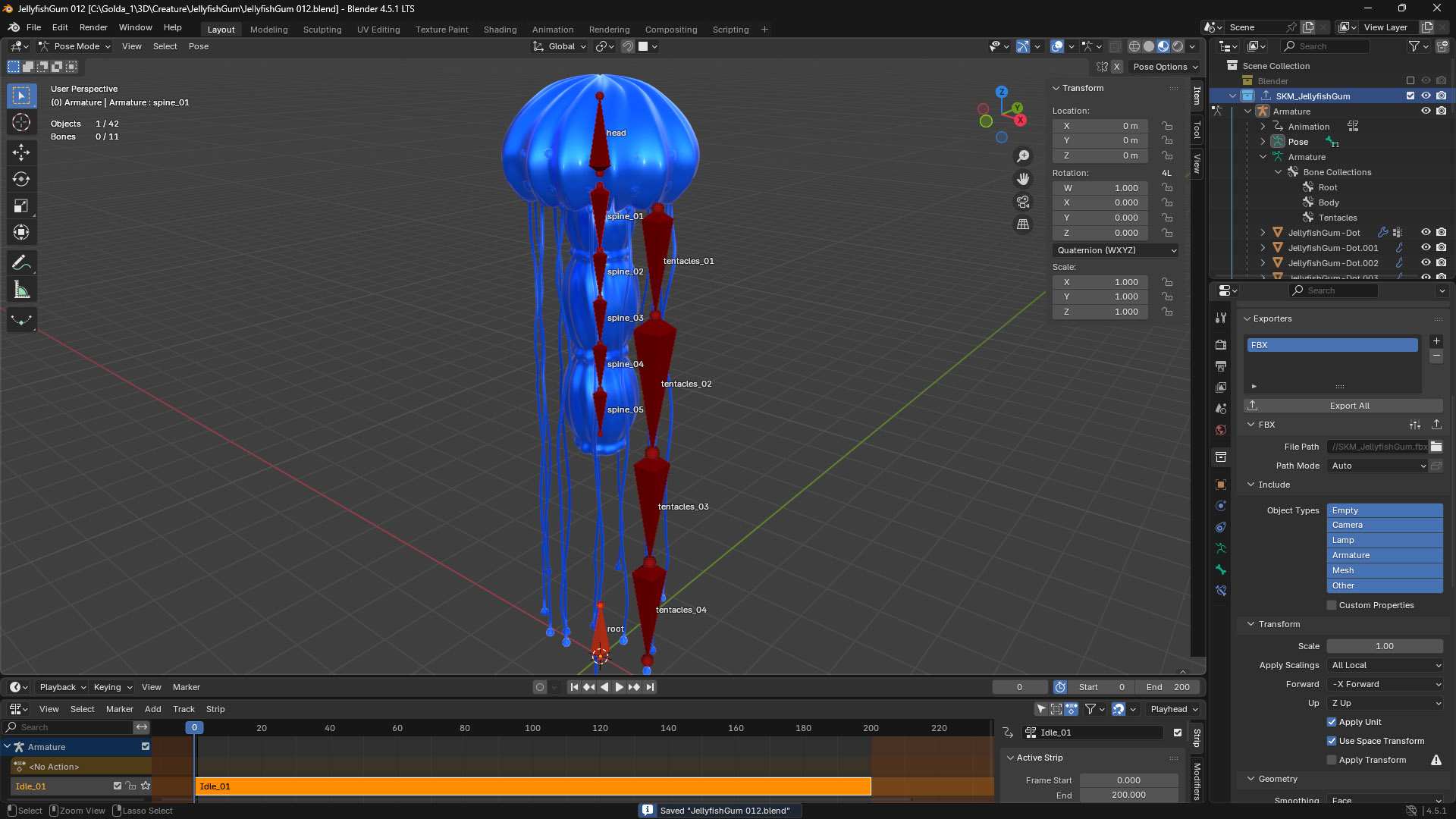
Task: Switch to the Animation workspace tab
Action: click(x=552, y=30)
